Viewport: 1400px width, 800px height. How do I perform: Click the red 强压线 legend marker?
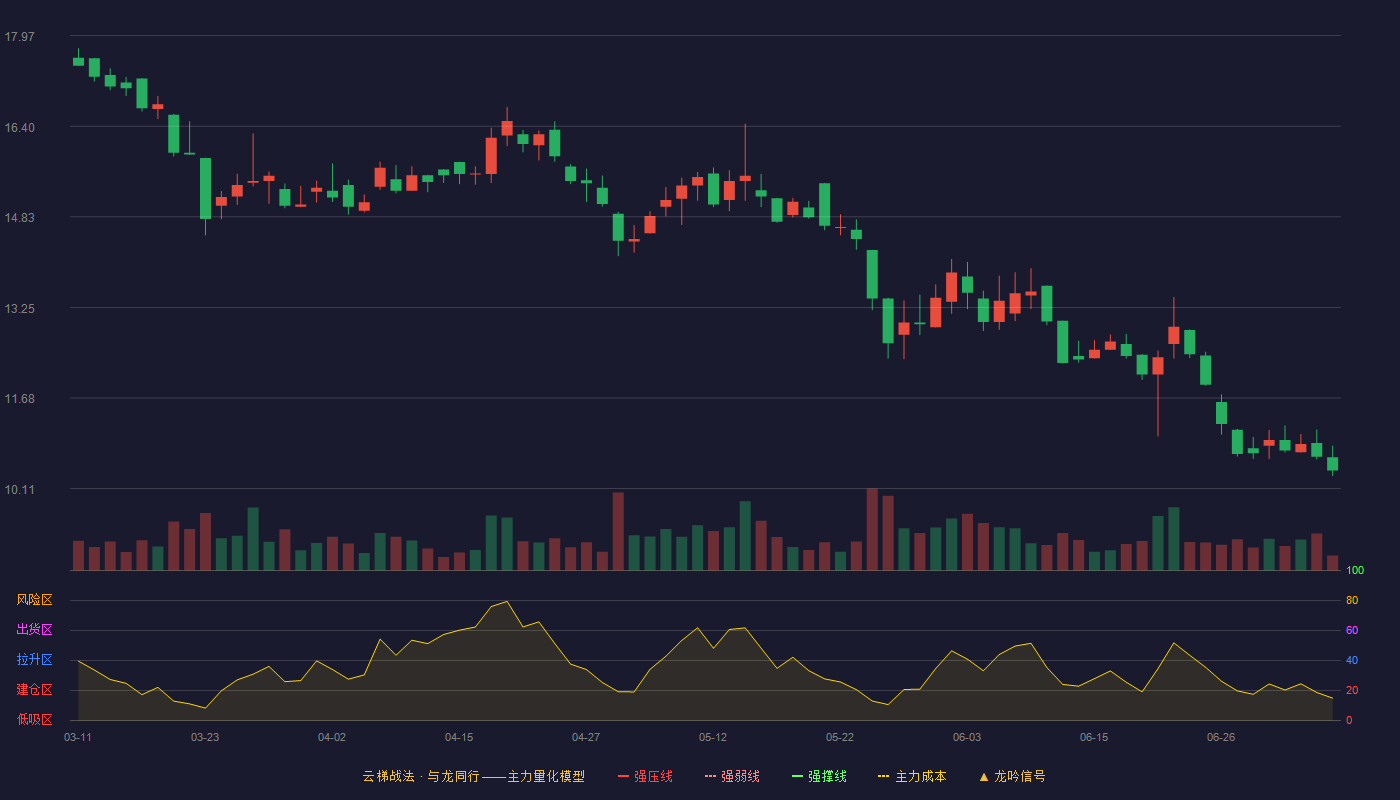click(624, 776)
